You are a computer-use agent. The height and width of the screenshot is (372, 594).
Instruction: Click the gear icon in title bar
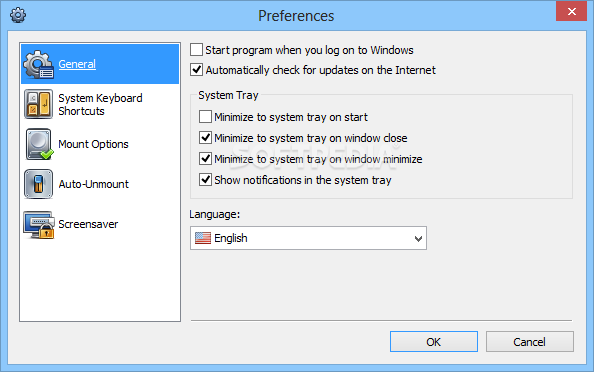pos(18,15)
